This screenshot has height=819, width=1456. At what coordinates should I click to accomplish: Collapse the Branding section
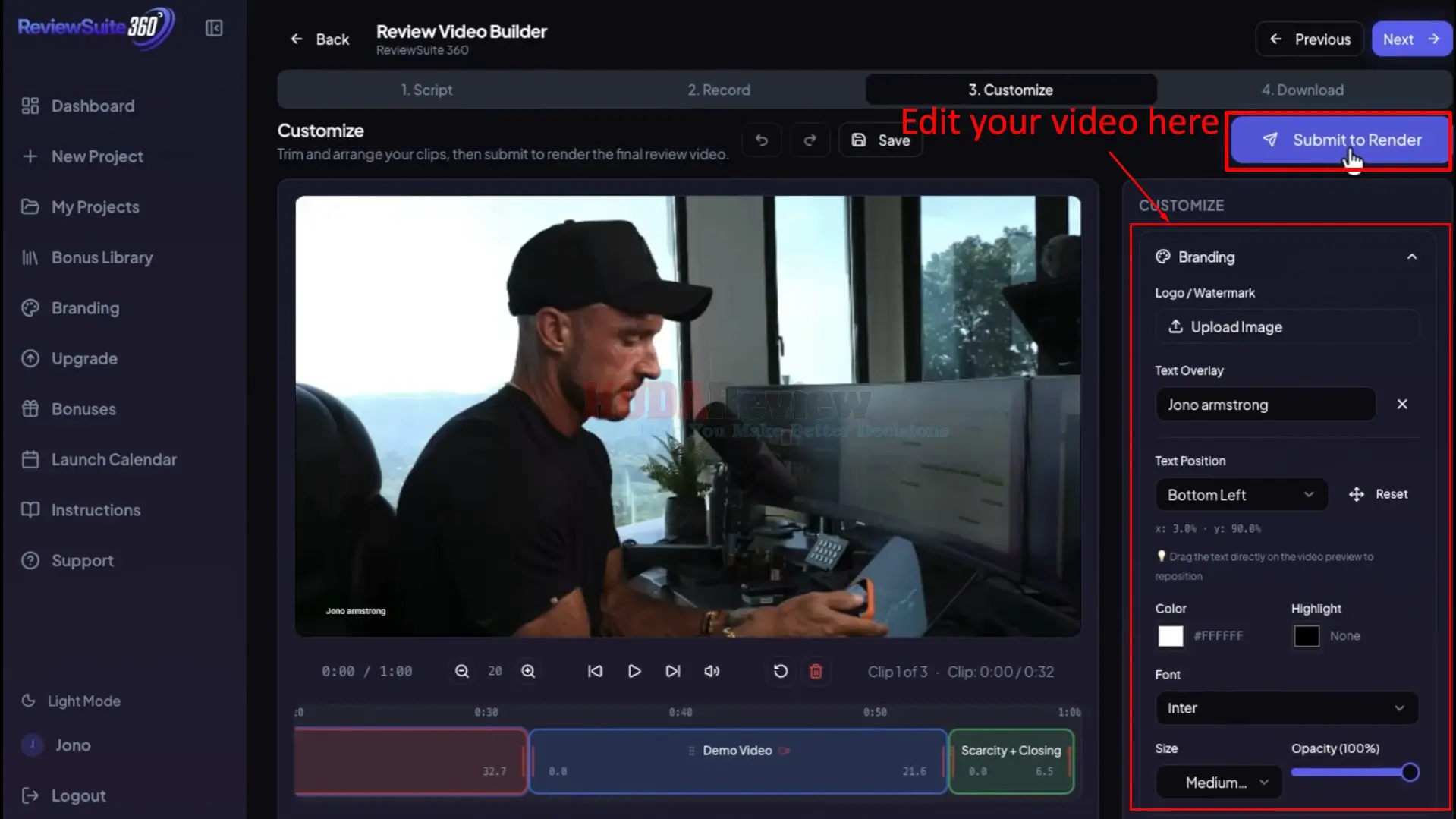[1412, 257]
